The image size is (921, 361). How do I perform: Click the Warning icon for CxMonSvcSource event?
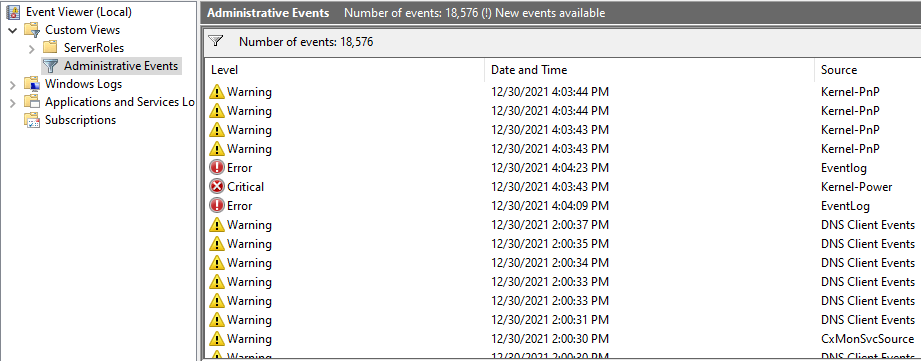[x=217, y=339]
